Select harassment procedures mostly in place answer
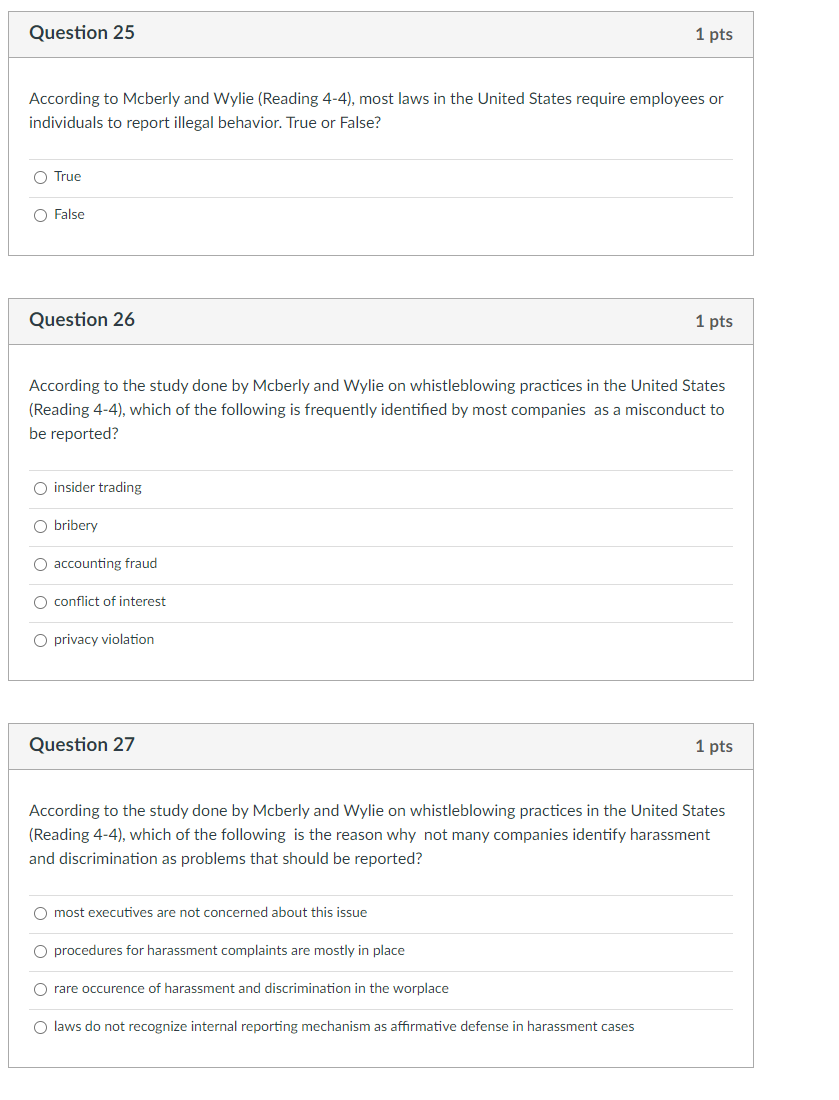Screen dimensions: 839x1100 point(40,951)
